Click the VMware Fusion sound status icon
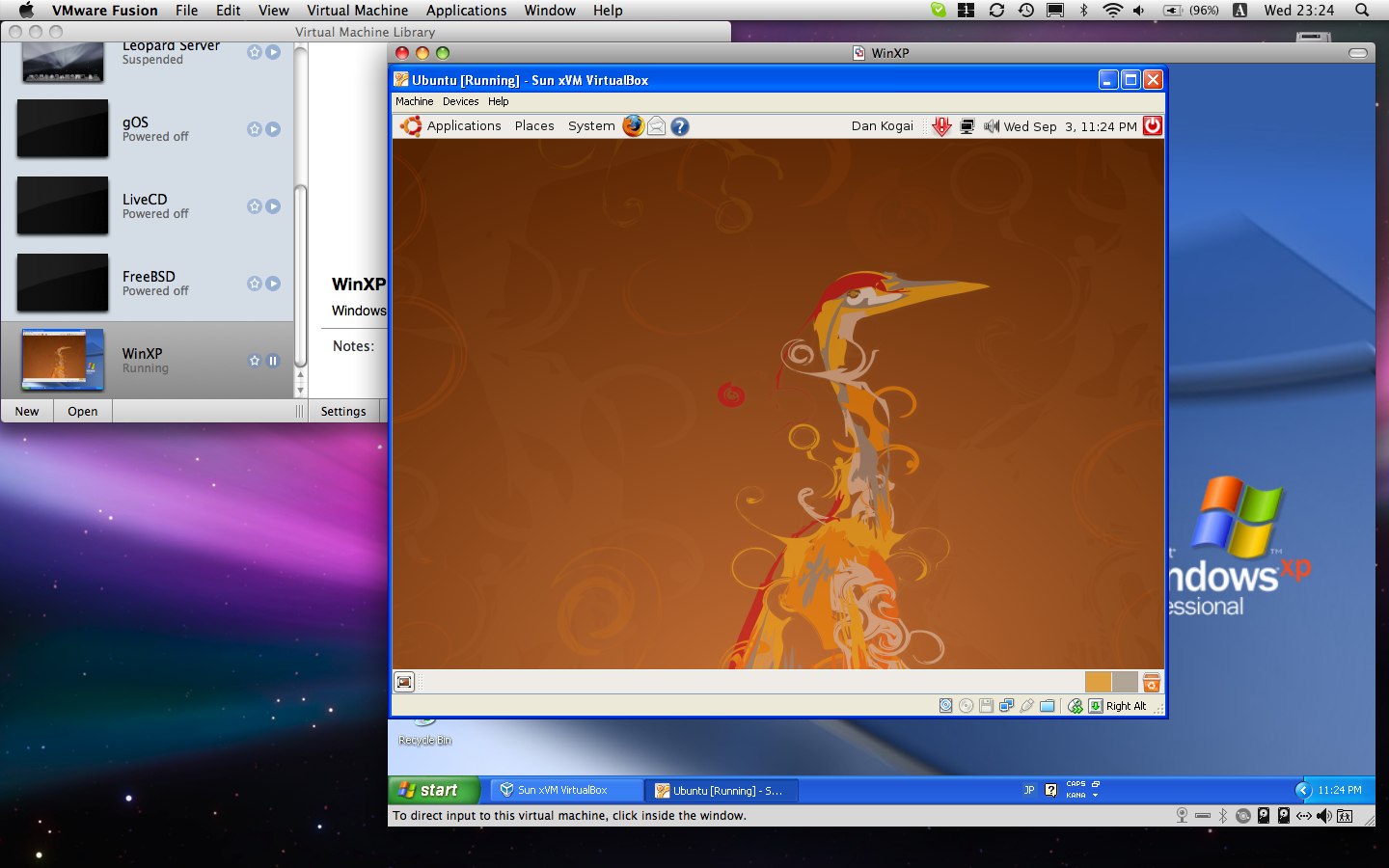 click(1324, 816)
